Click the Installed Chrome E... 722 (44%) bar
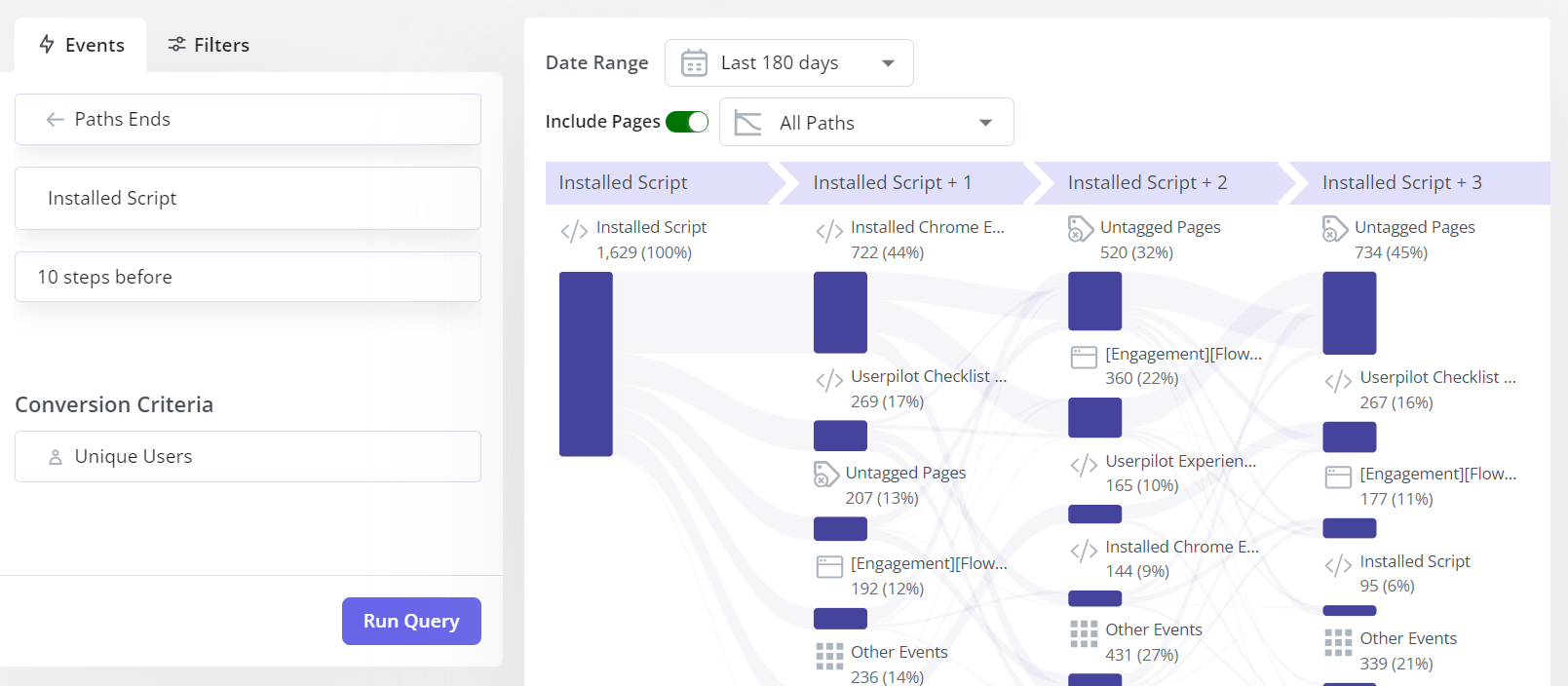Viewport: 1568px width, 686px height. (840, 312)
